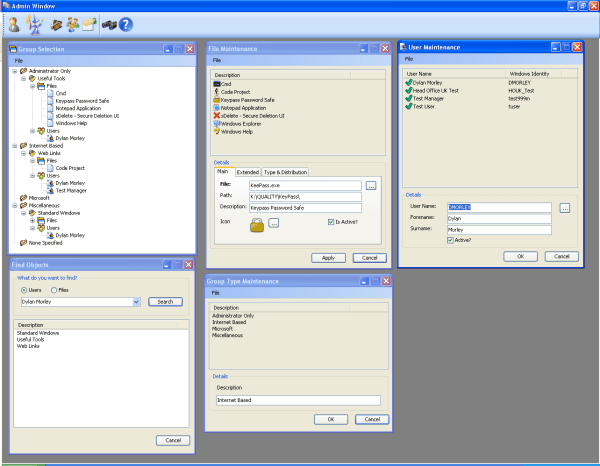Open the binoculars search tool
Viewport: 600px width, 466px height.
click(x=109, y=24)
